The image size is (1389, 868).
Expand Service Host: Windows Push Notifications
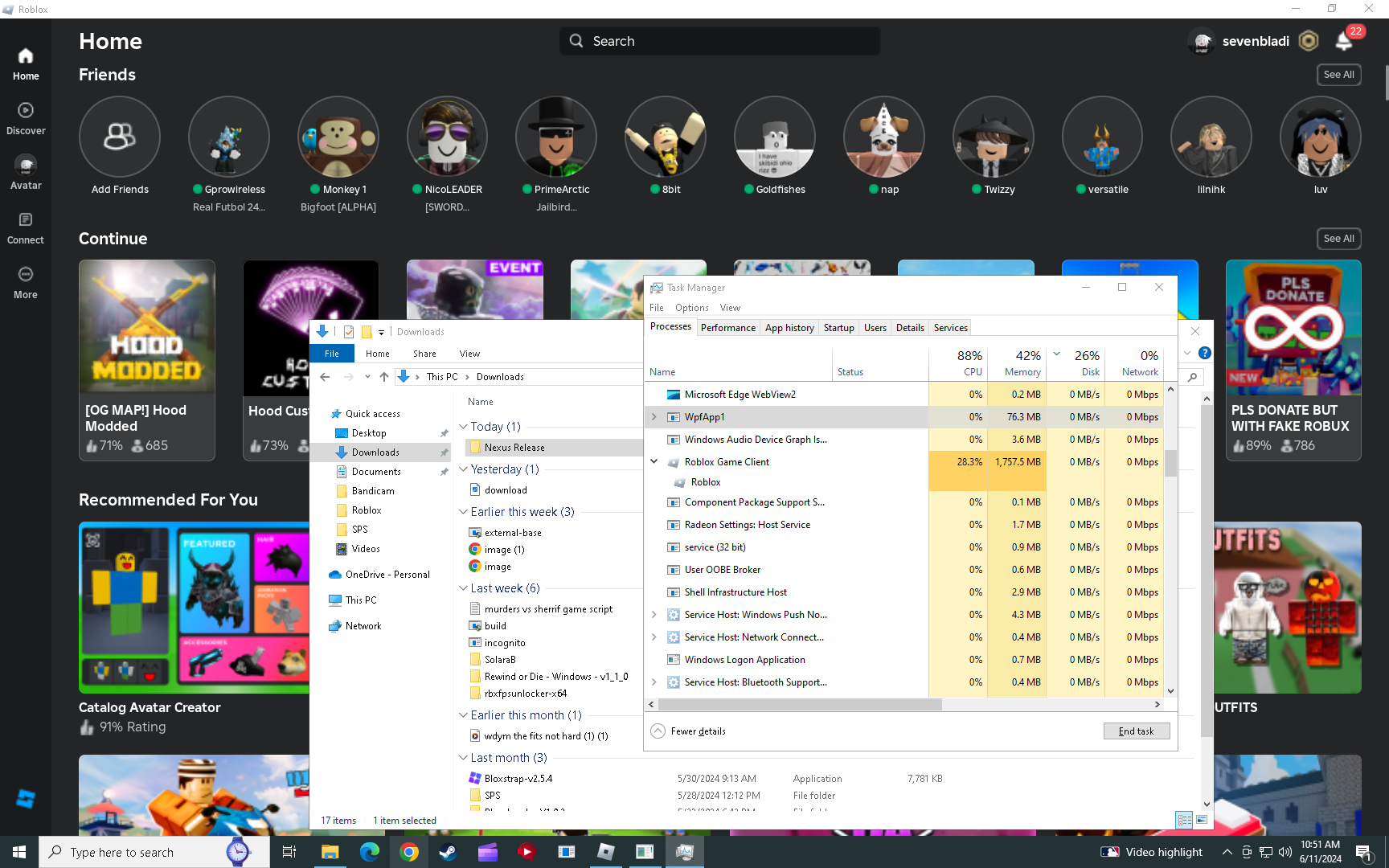coord(654,615)
